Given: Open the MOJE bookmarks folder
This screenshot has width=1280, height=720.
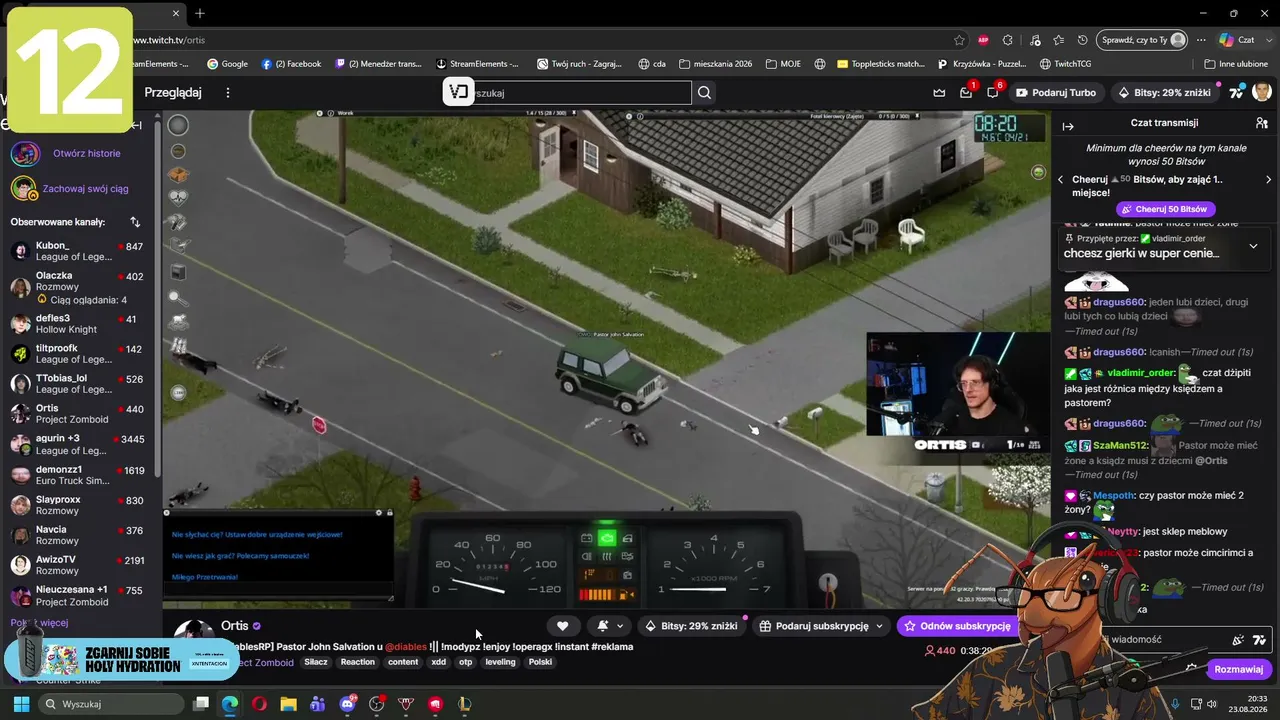Looking at the screenshot, I should [x=783, y=64].
